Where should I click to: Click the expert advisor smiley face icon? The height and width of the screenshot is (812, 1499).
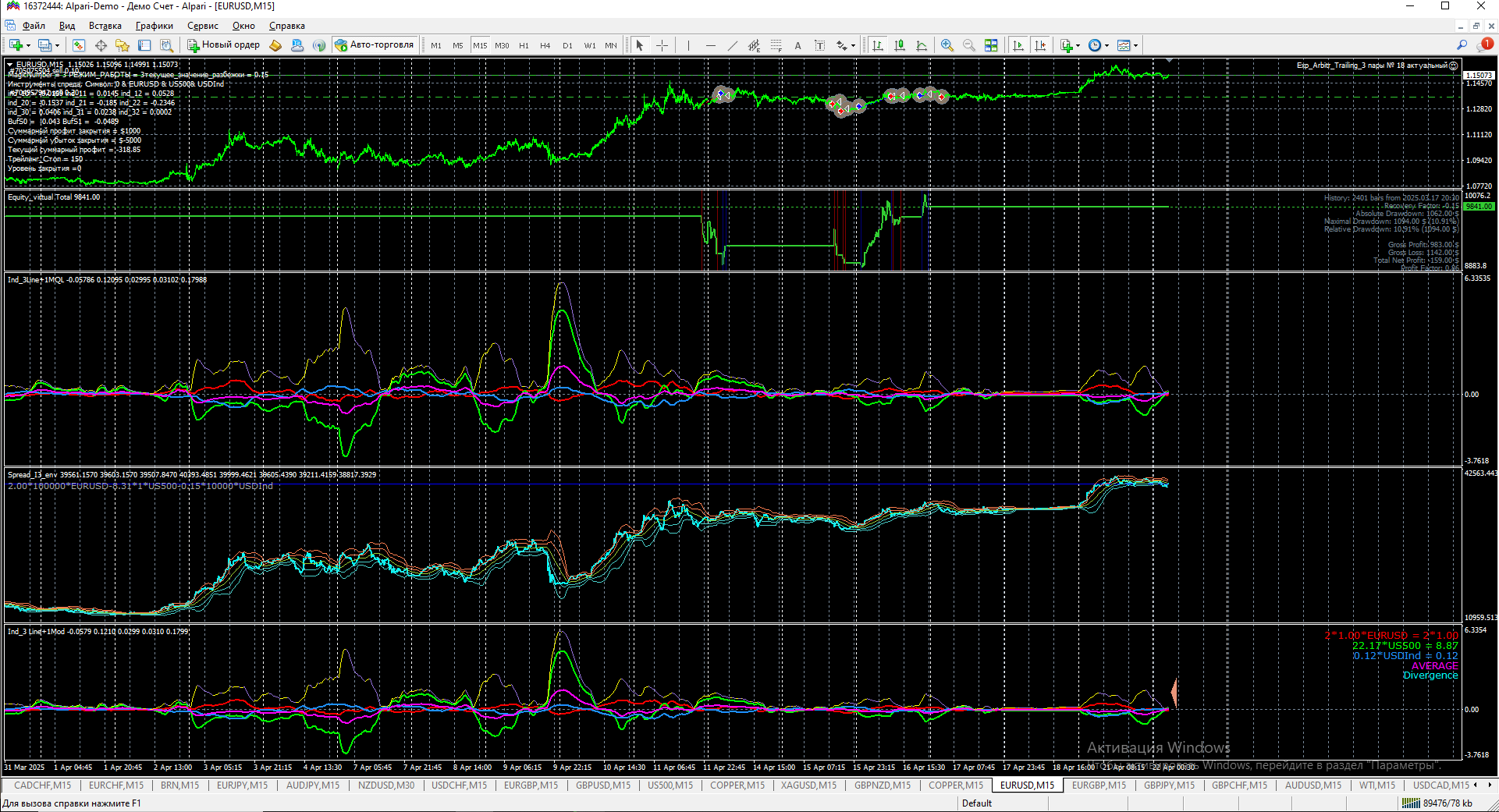(x=1453, y=66)
